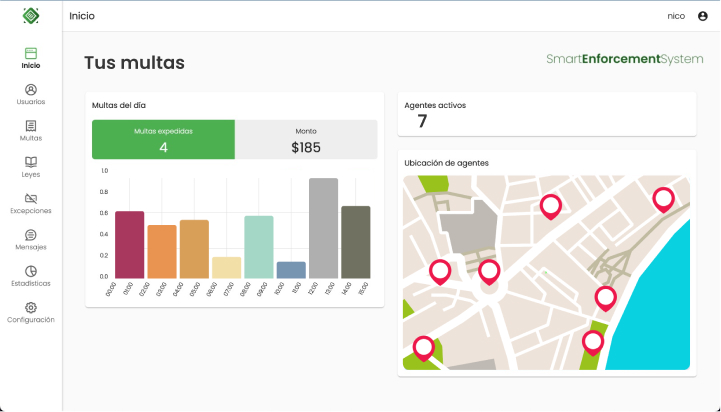Click the pale yellow bar at 06:00

(227, 268)
